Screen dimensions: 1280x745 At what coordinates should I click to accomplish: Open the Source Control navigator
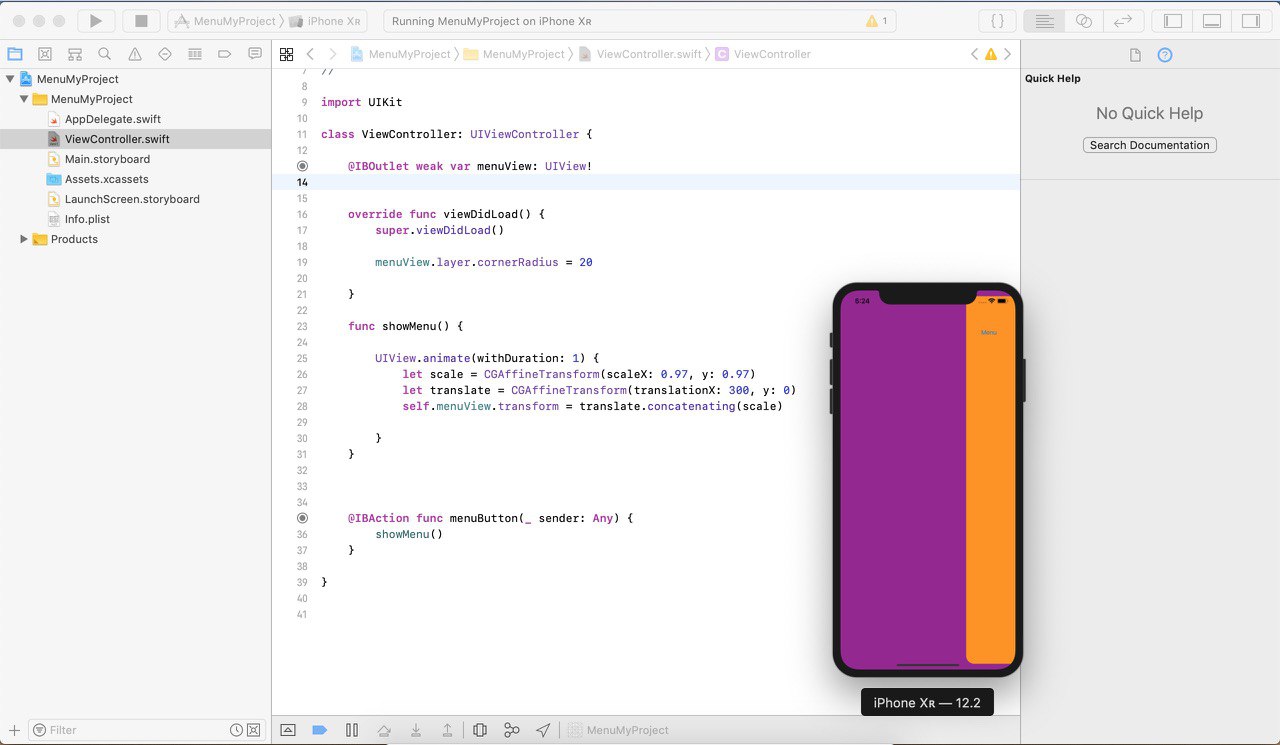[x=45, y=54]
